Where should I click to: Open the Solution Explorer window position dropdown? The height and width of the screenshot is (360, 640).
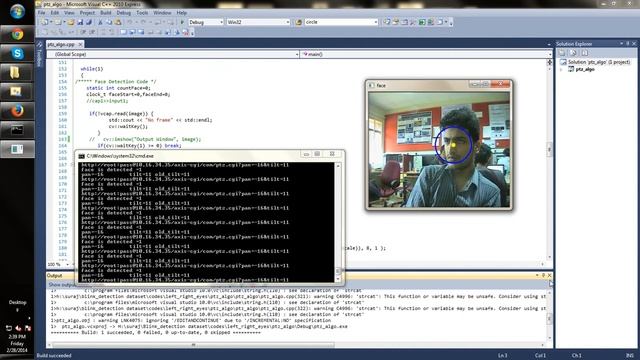click(622, 44)
